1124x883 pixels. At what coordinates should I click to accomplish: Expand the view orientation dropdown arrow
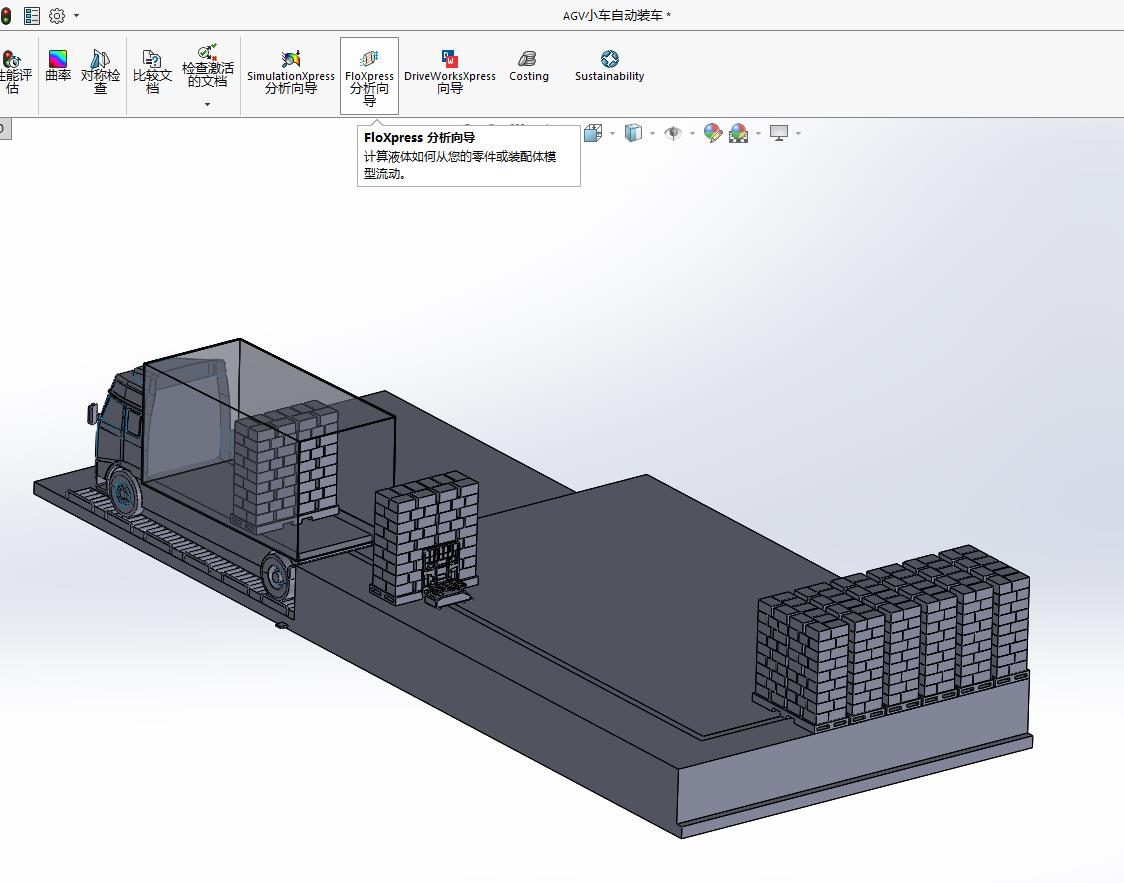(x=612, y=133)
